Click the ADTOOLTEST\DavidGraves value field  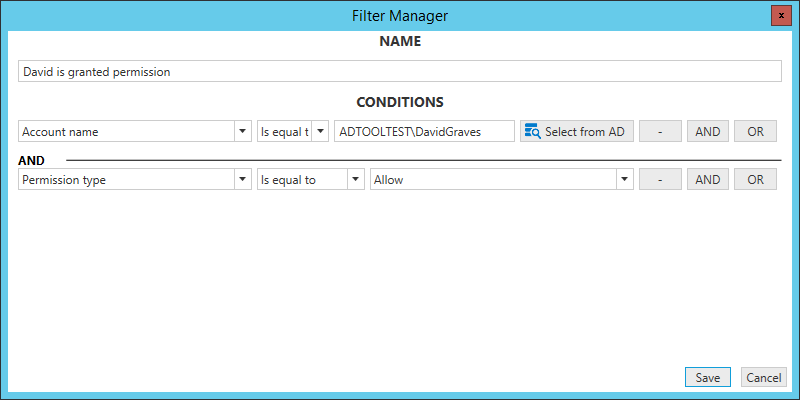[424, 131]
